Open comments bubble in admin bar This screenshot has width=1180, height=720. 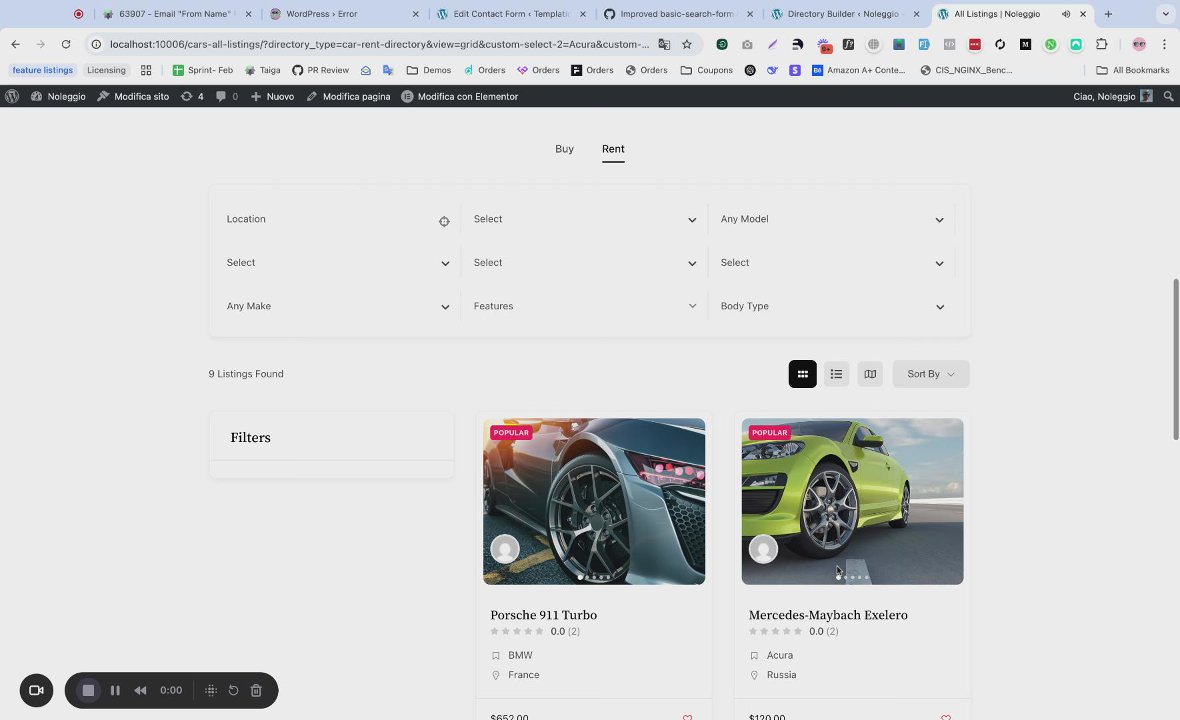pyautogui.click(x=227, y=96)
